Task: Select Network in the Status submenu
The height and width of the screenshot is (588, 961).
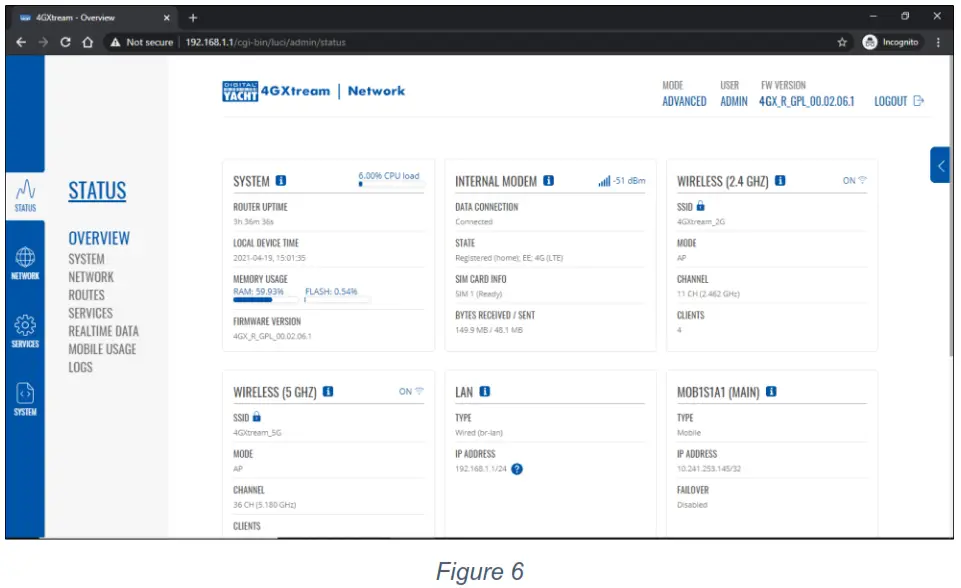Action: [91, 277]
